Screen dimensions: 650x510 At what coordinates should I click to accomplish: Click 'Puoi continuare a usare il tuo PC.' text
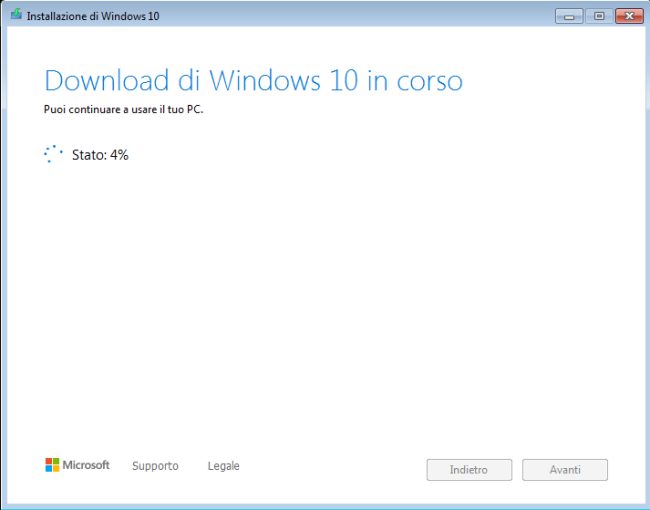[x=124, y=110]
